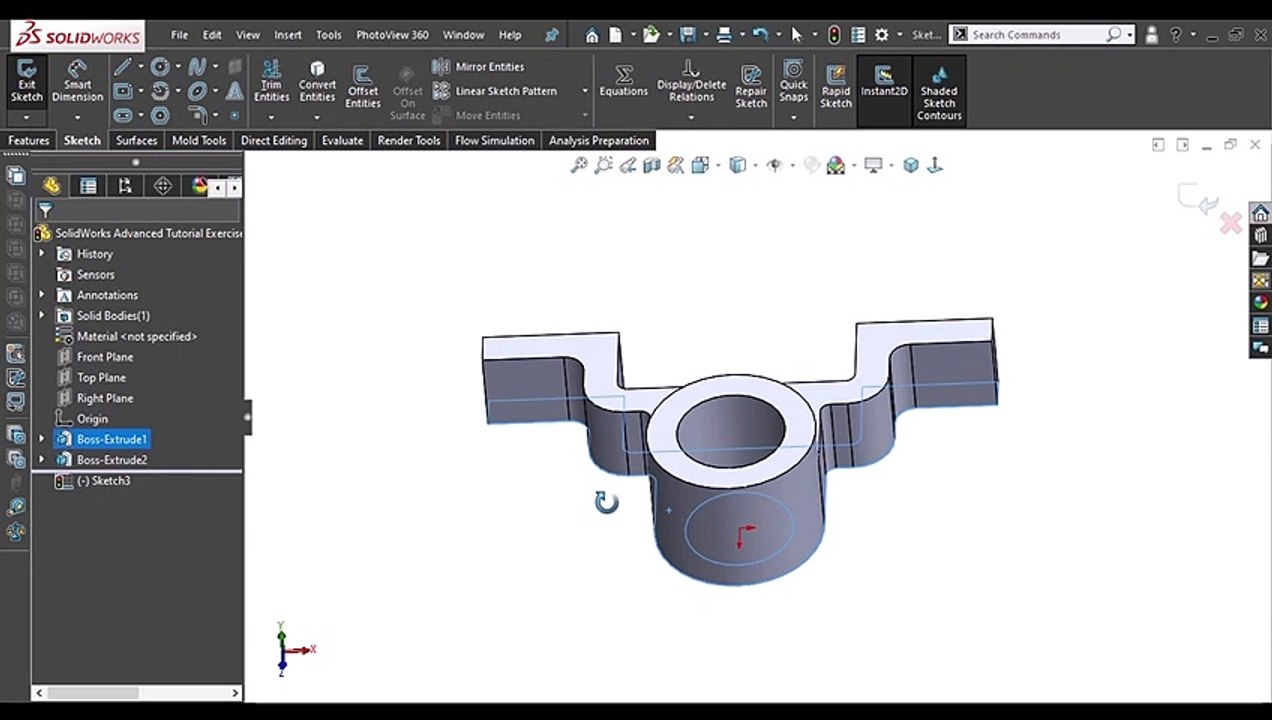Toggle Shaded Sketch Contours
This screenshot has width=1272, height=720.
pyautogui.click(x=939, y=93)
